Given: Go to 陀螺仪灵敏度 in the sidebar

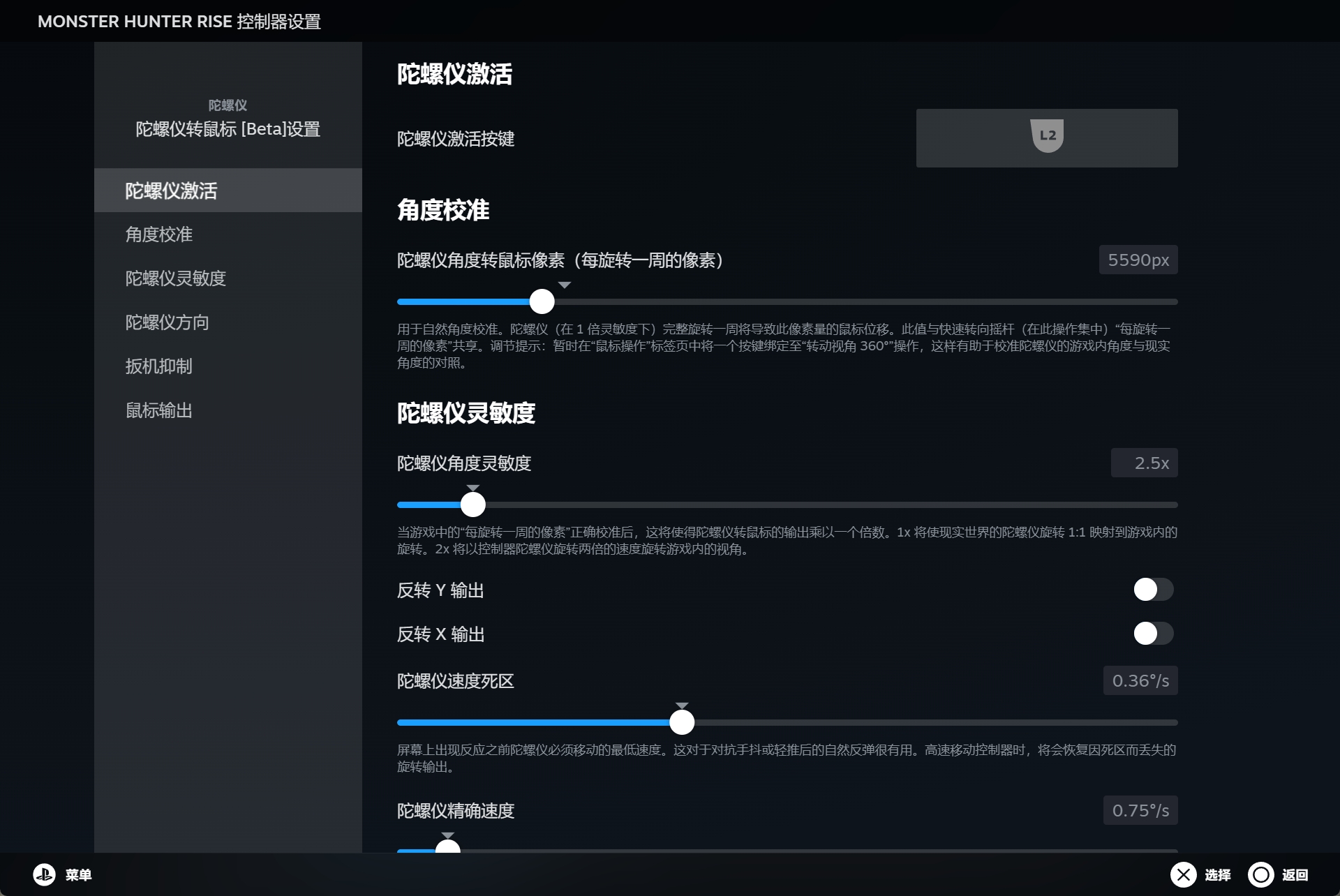Looking at the screenshot, I should tap(228, 278).
